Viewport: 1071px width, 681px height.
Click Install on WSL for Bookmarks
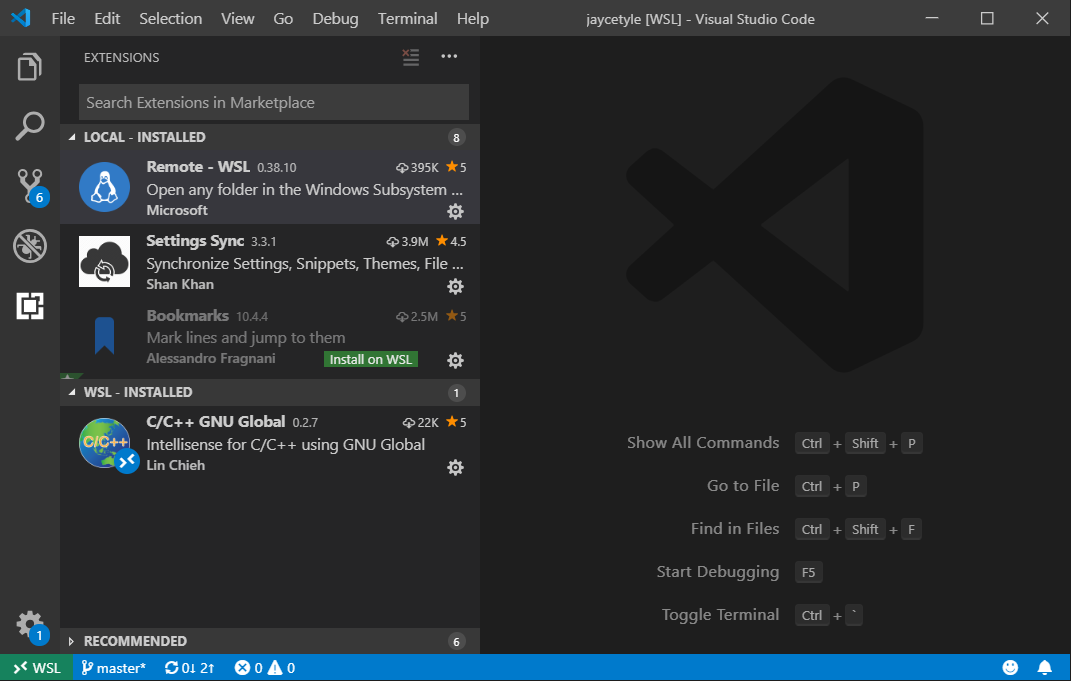click(x=371, y=359)
